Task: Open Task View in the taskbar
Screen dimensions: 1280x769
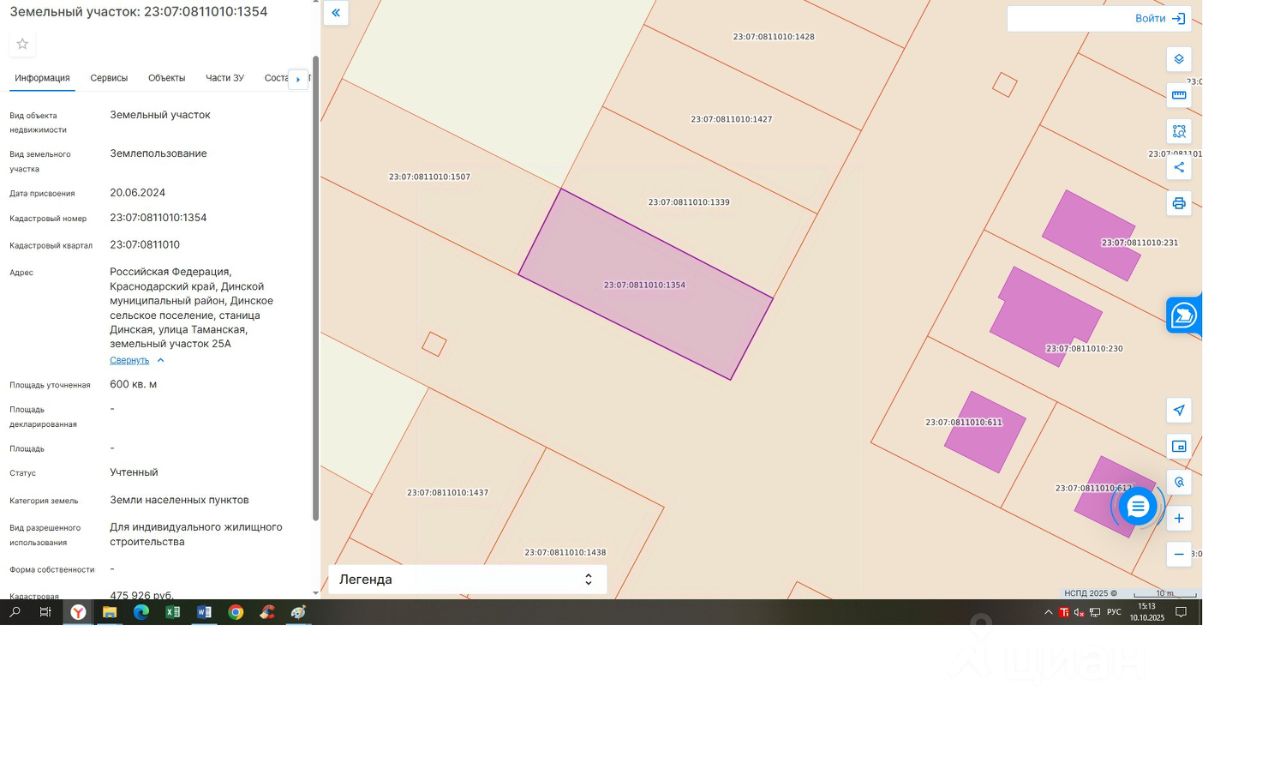Action: tap(45, 612)
